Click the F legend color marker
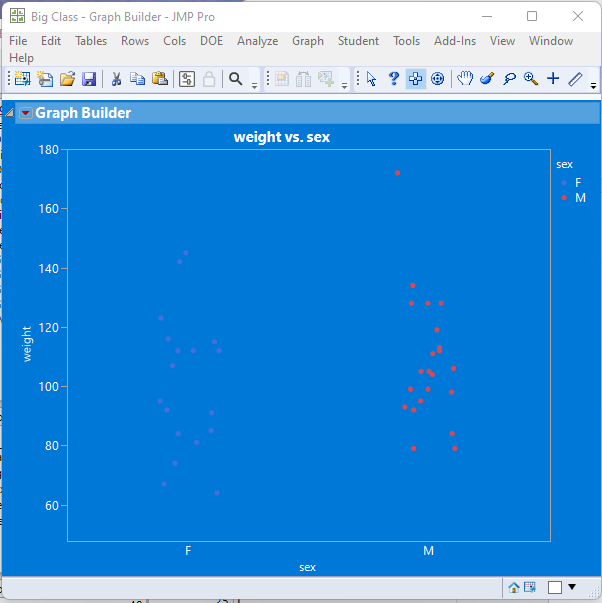Screen dimensions: 602x603 click(x=564, y=183)
